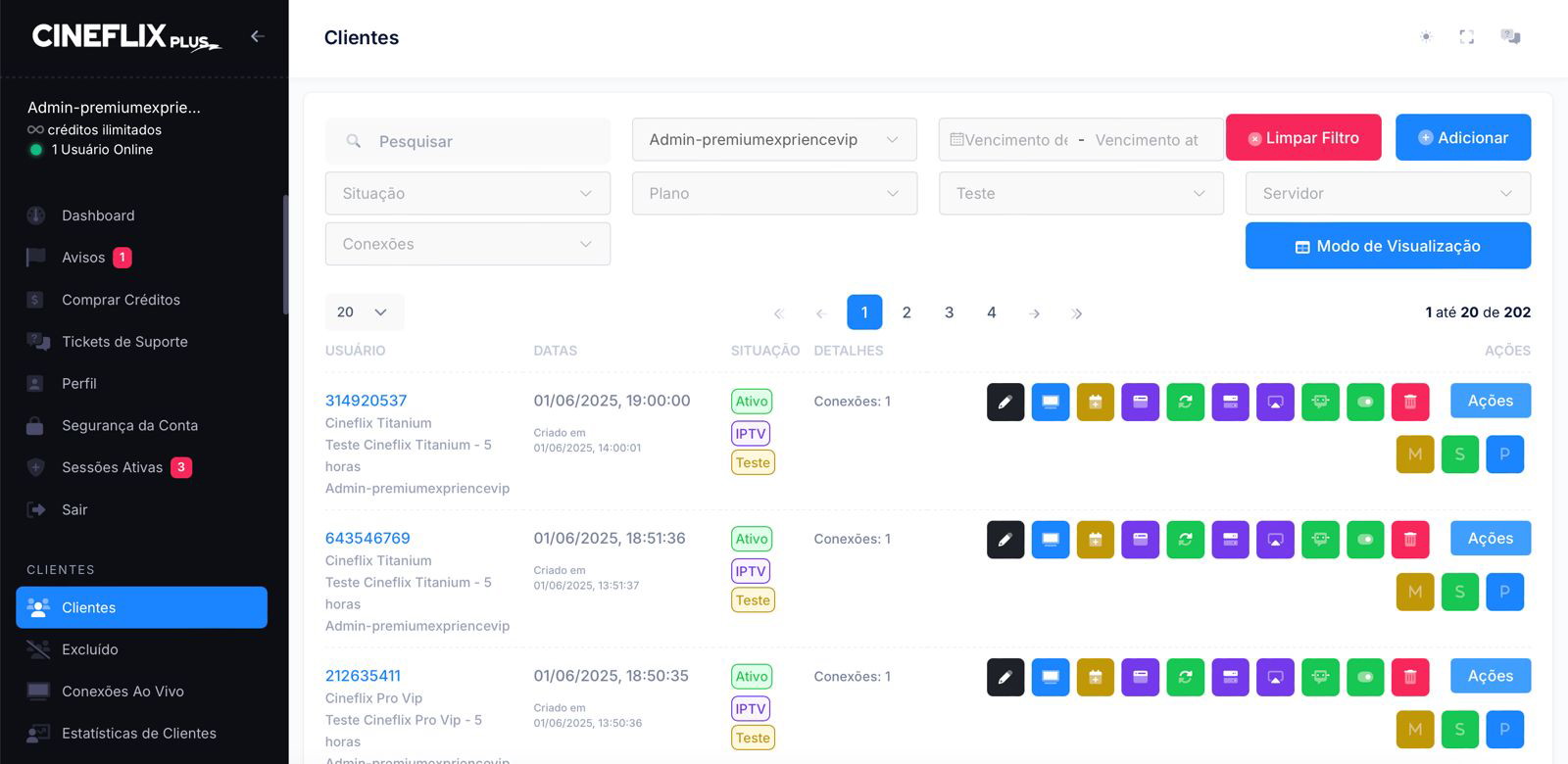Toggle the green switch for user 643546769
1568x764 pixels.
click(x=1365, y=540)
